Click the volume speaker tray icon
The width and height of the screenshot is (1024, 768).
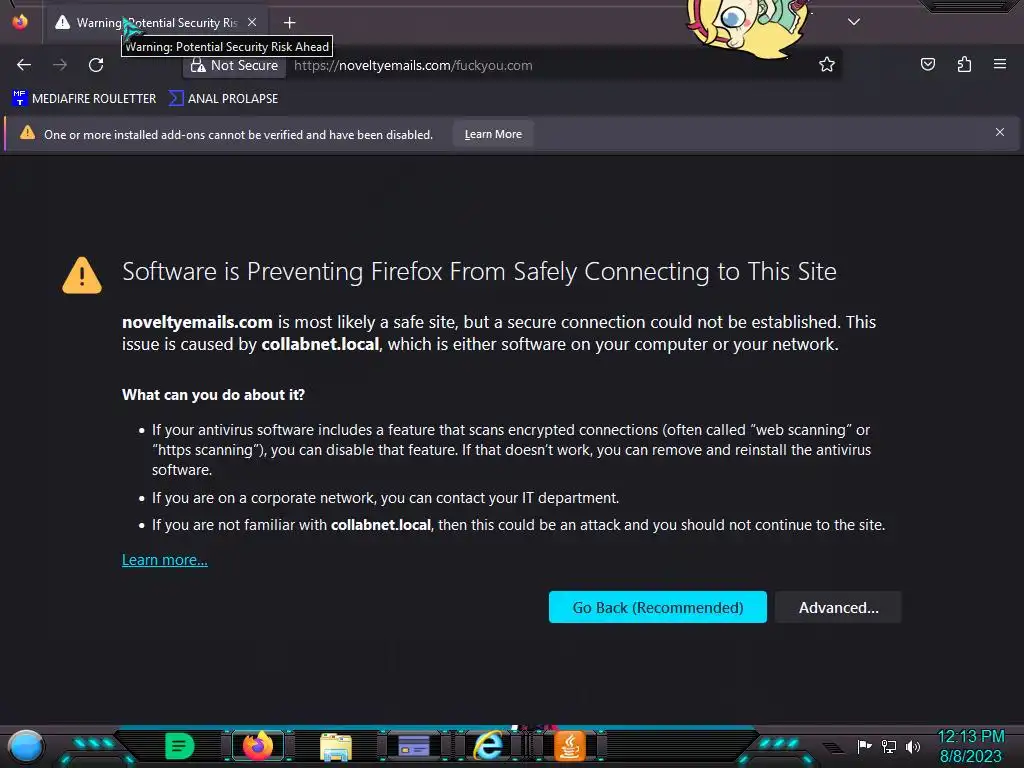912,746
